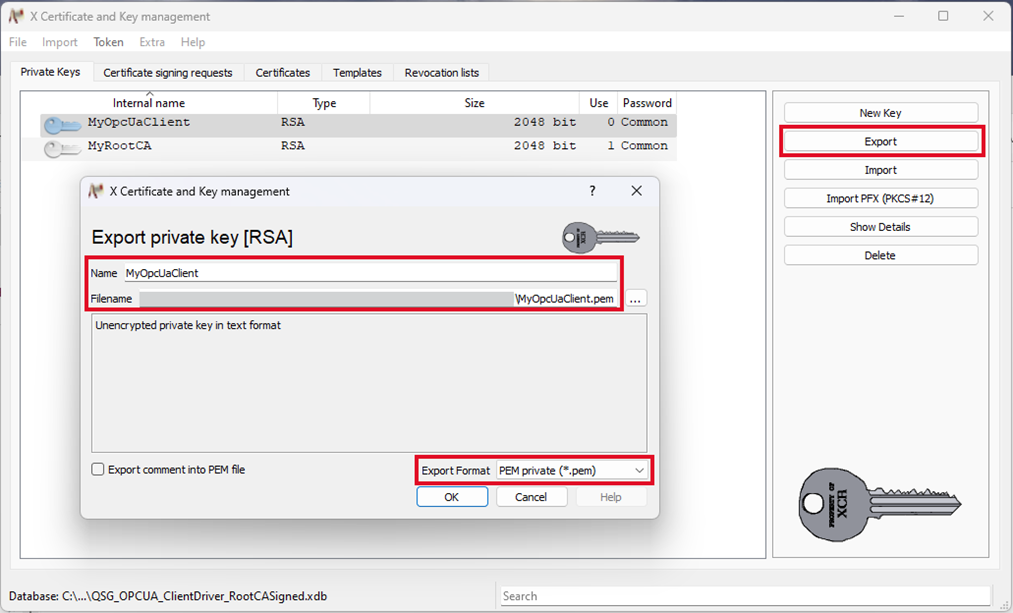Confirm export with the OK button
This screenshot has width=1013, height=613.
(451, 497)
